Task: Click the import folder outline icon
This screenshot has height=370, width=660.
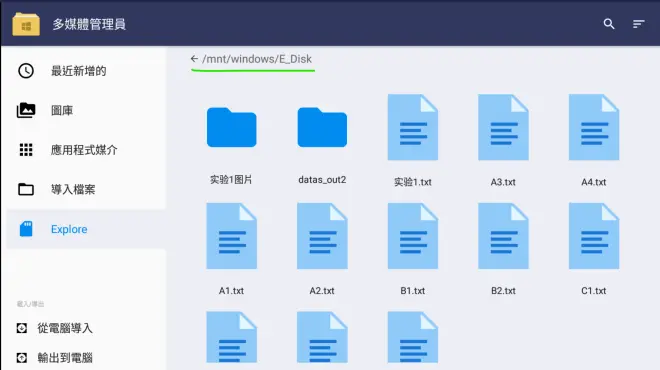Action: point(26,189)
